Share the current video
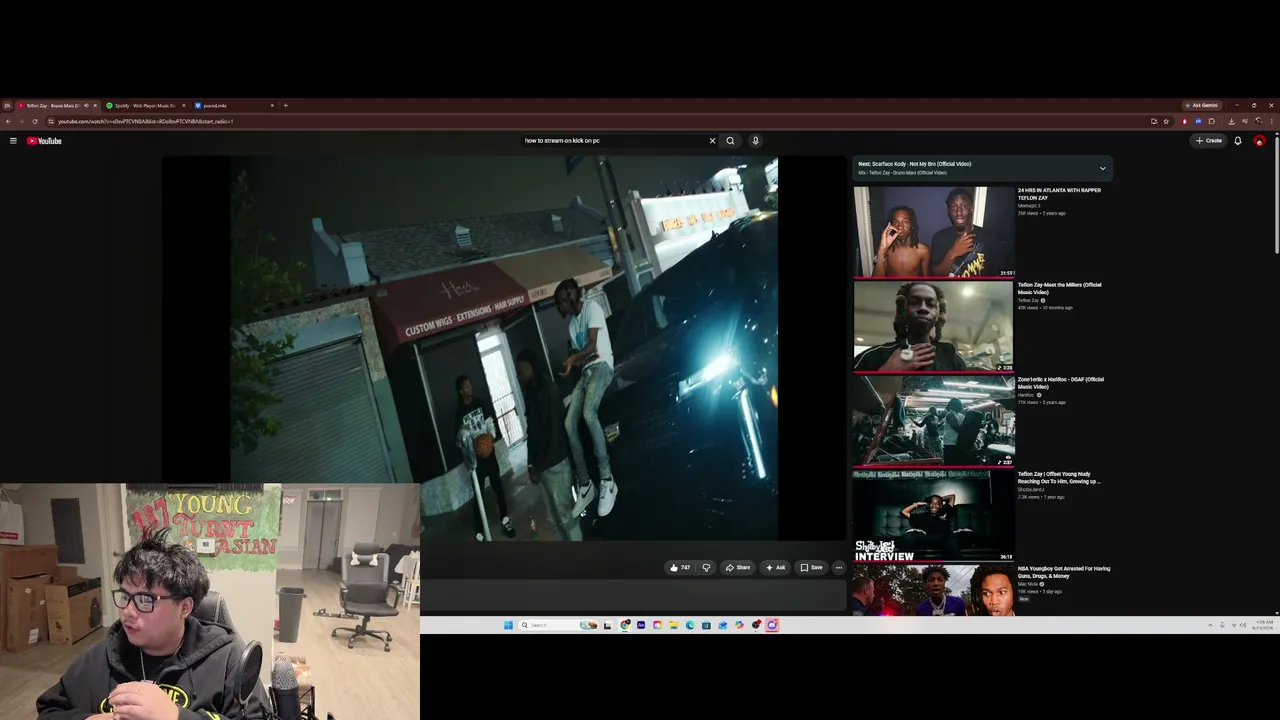This screenshot has height=720, width=1280. tap(738, 568)
